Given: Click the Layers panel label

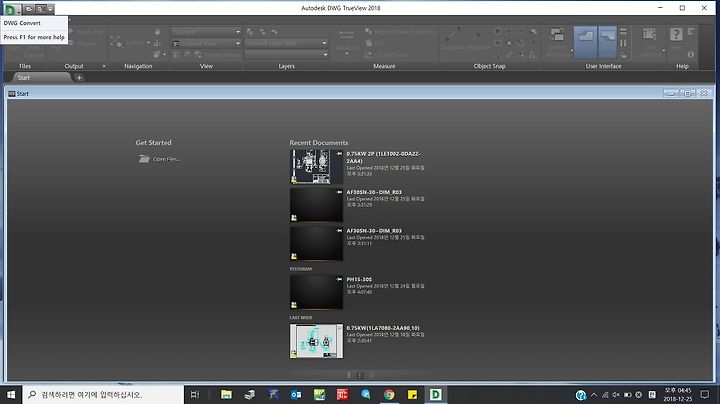Looking at the screenshot, I should pos(287,66).
